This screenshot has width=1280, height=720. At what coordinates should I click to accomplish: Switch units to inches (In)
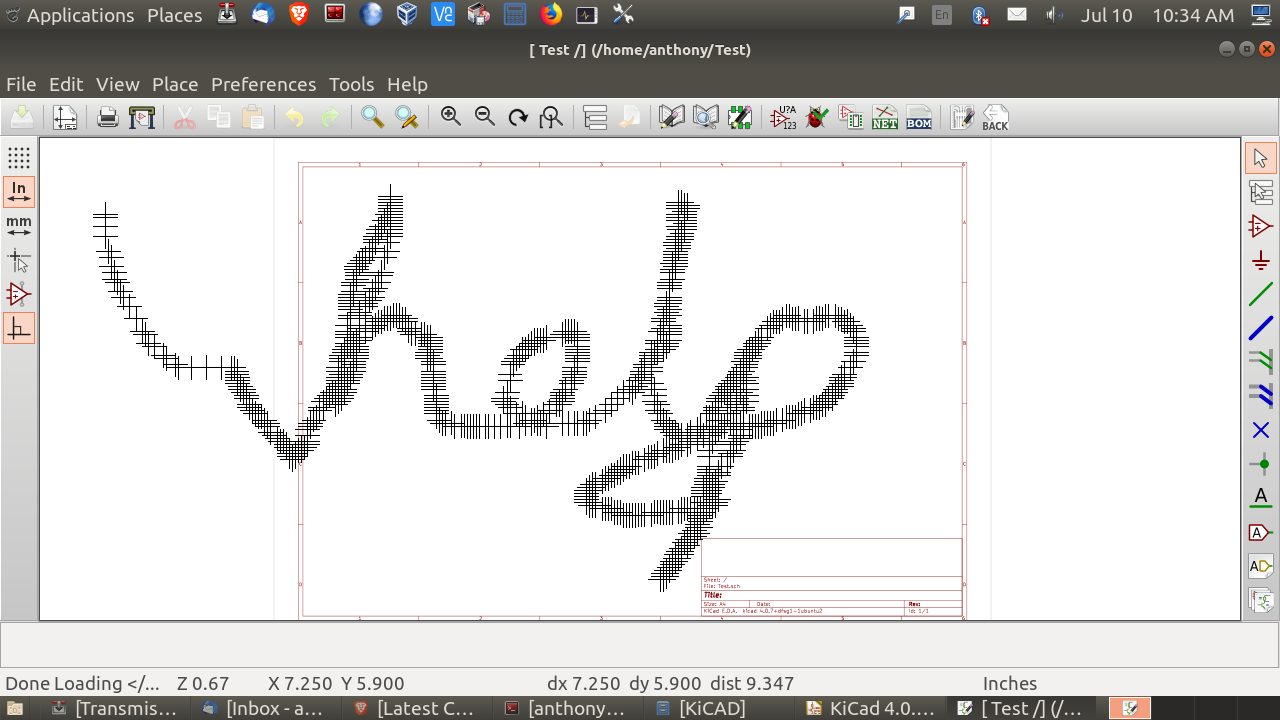pyautogui.click(x=19, y=192)
